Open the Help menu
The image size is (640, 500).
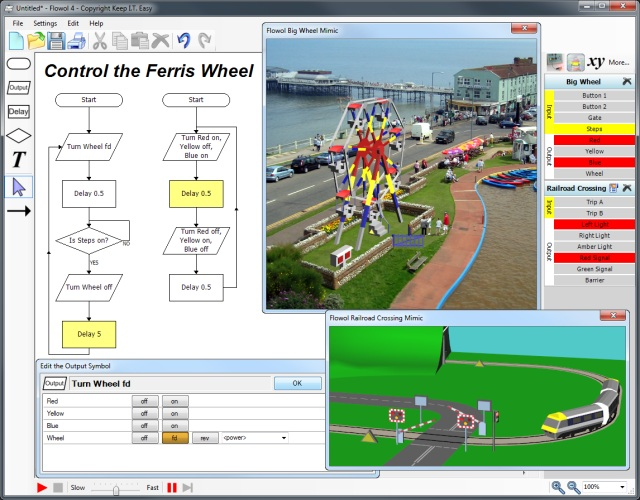pyautogui.click(x=96, y=22)
